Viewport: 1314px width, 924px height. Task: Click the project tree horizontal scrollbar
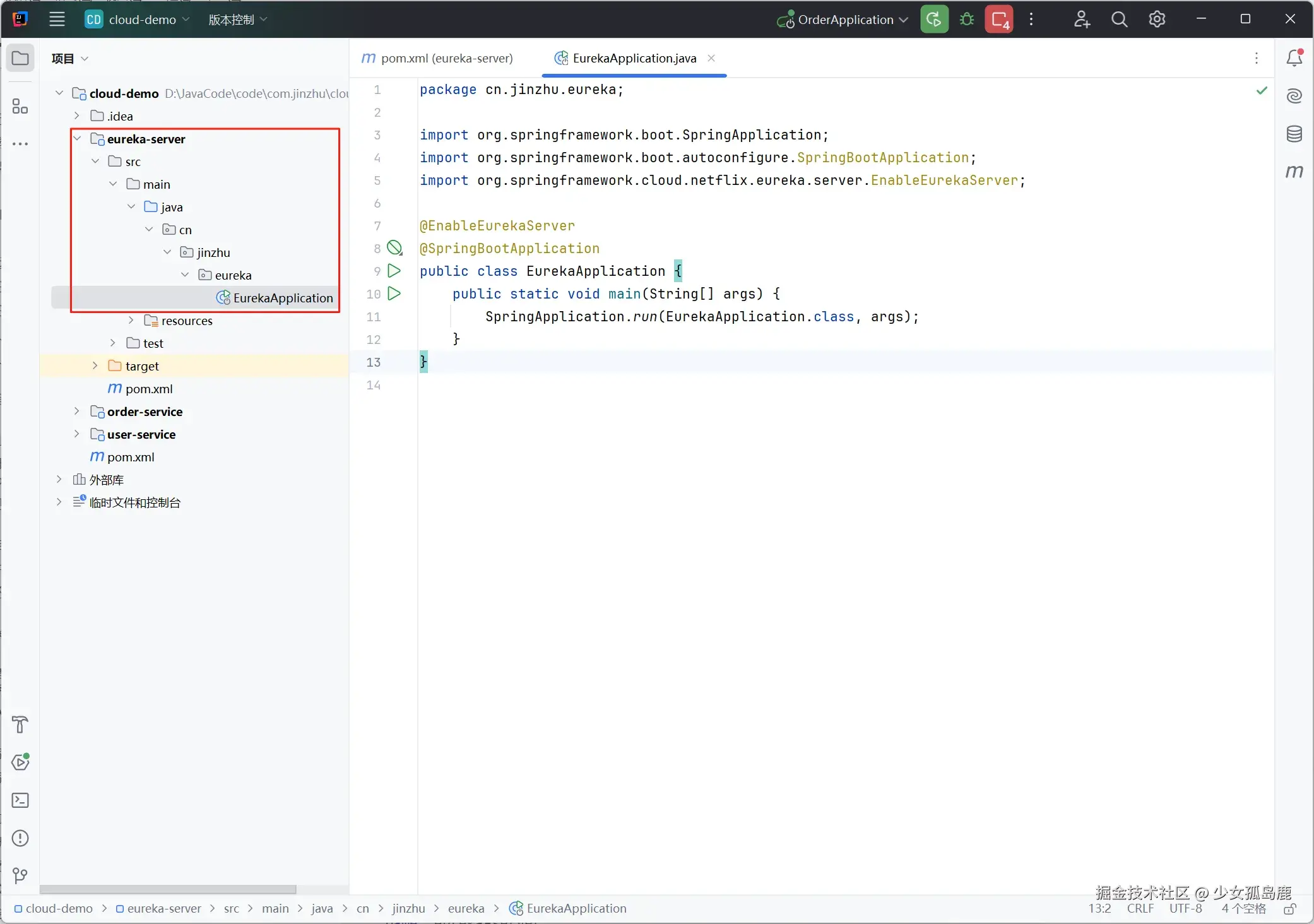[168, 889]
